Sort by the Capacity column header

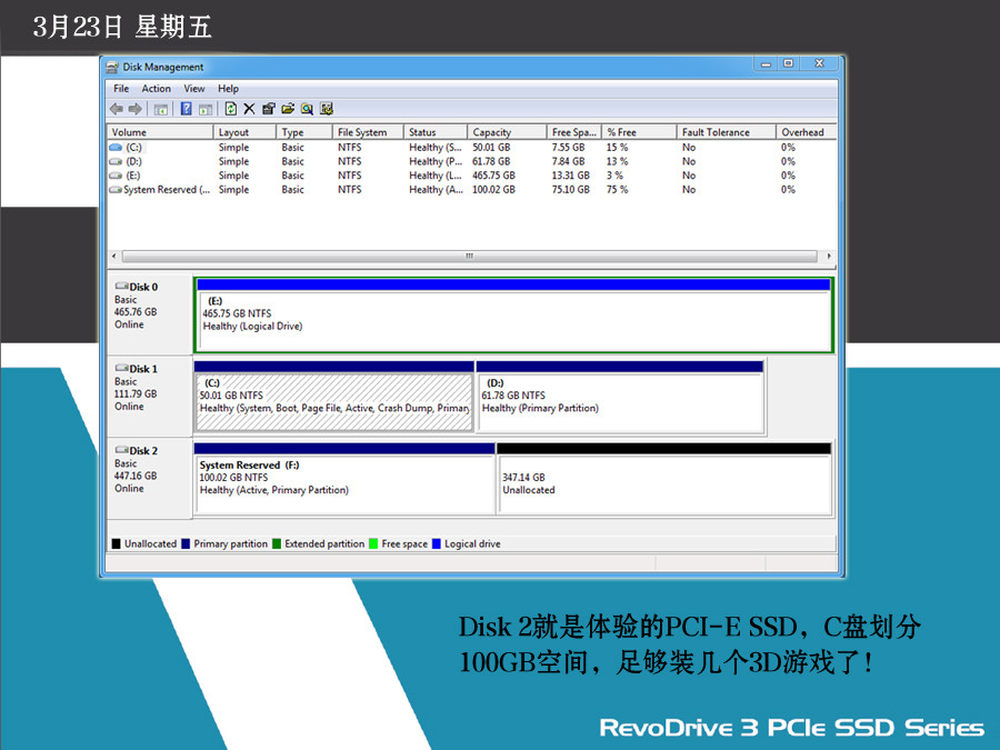pos(507,132)
